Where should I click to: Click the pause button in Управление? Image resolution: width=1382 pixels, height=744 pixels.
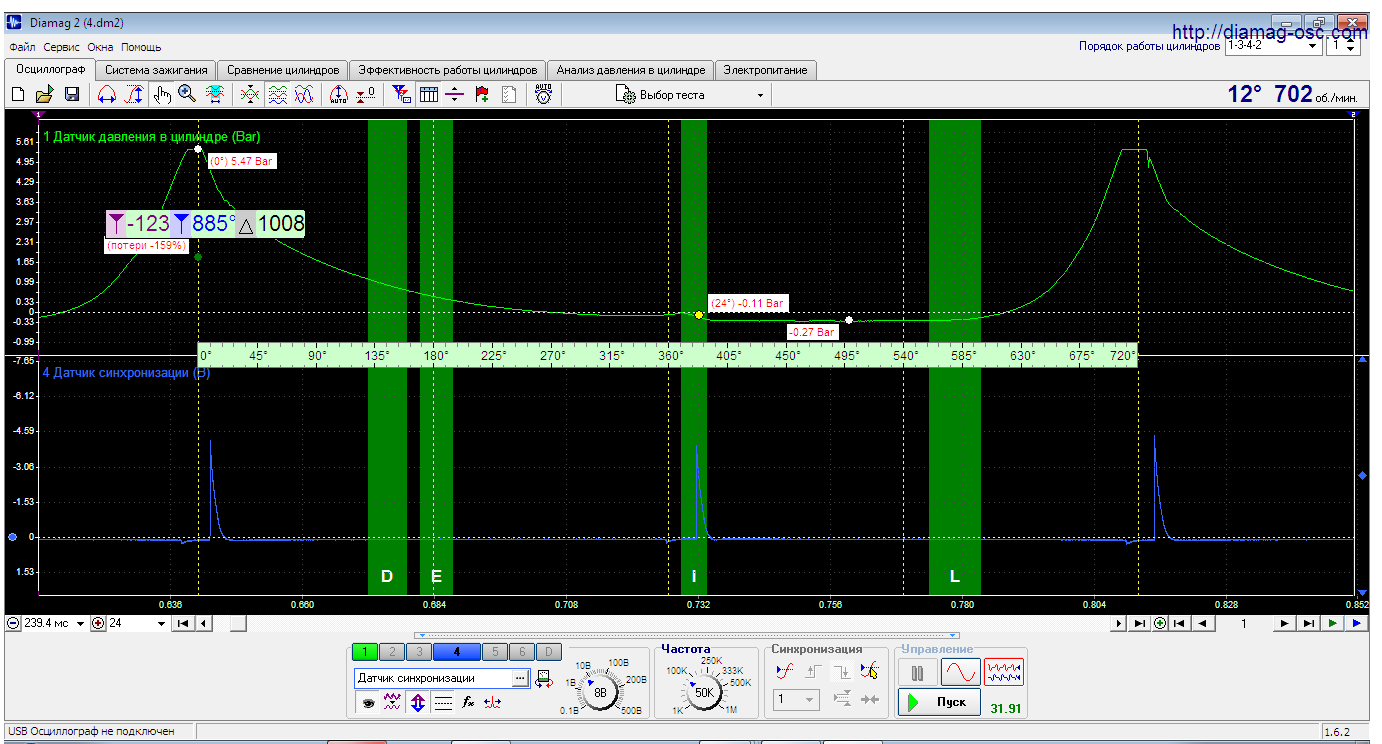[917, 672]
